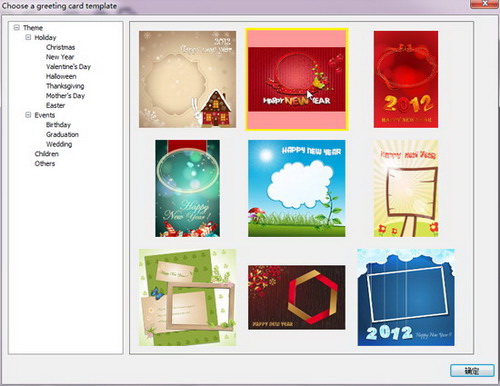Pick the wooden signboard sunburst template
500x386 pixels.
pos(406,188)
